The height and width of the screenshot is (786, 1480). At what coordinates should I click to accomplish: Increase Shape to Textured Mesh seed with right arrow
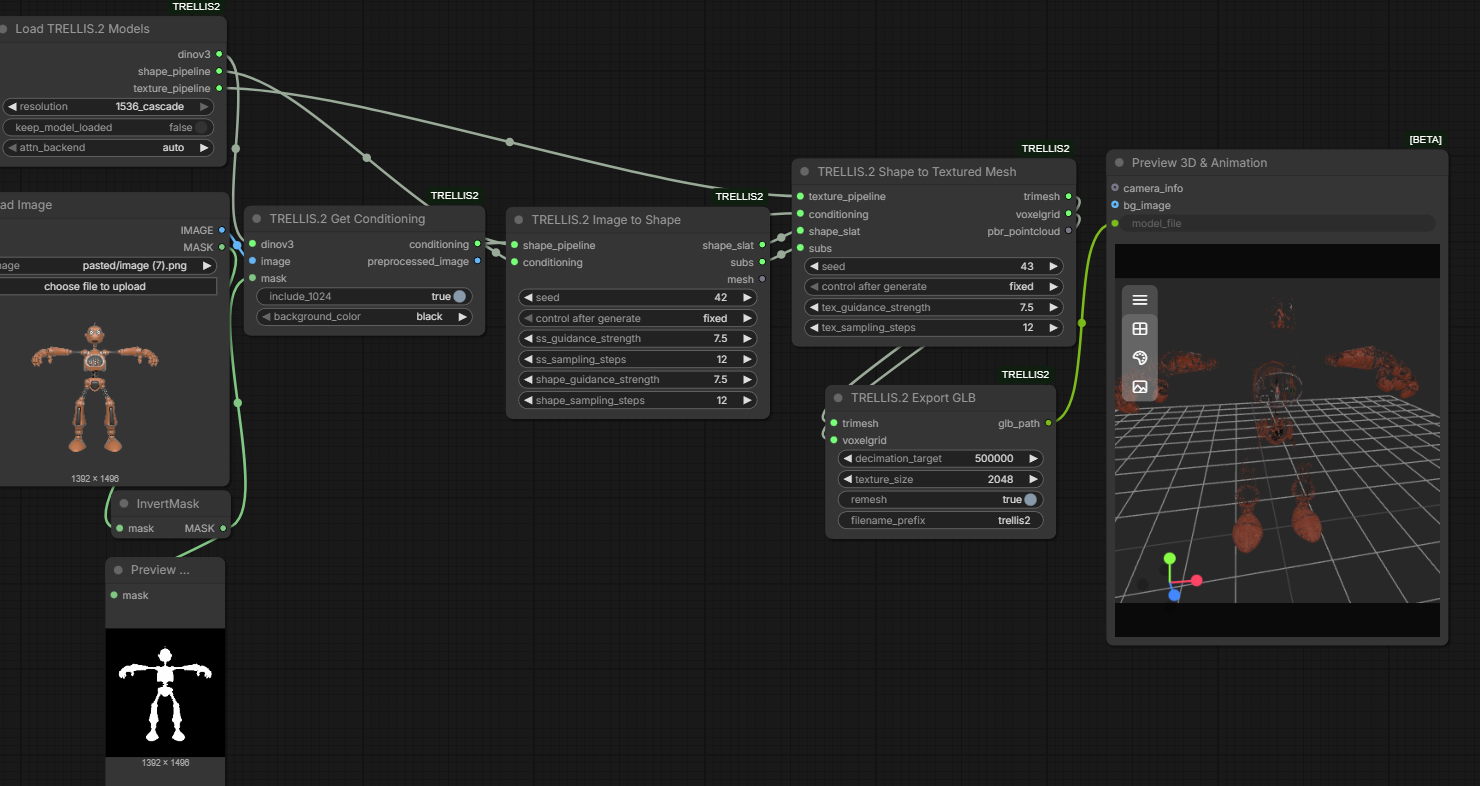(1053, 267)
